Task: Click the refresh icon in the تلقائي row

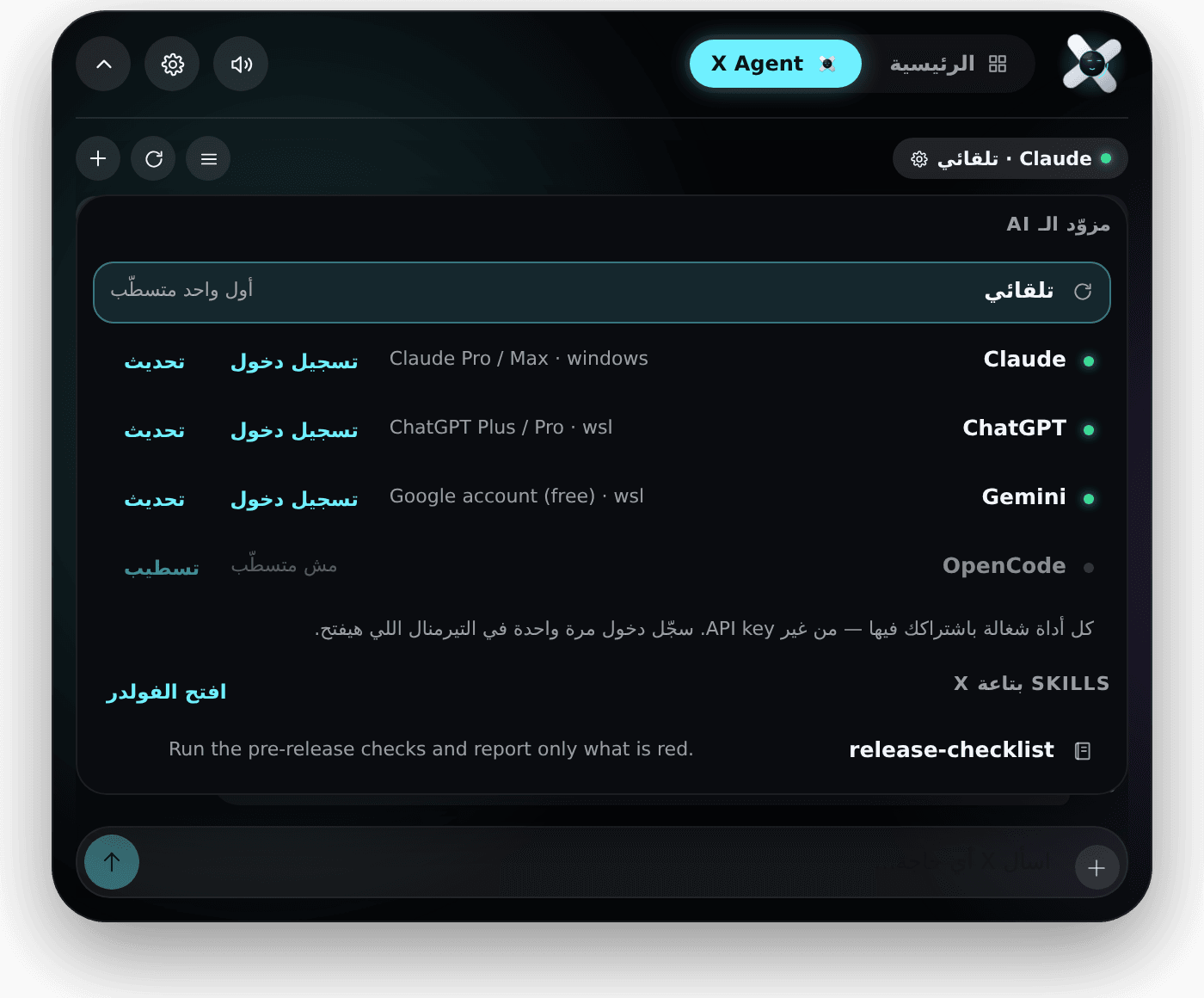Action: click(1083, 292)
